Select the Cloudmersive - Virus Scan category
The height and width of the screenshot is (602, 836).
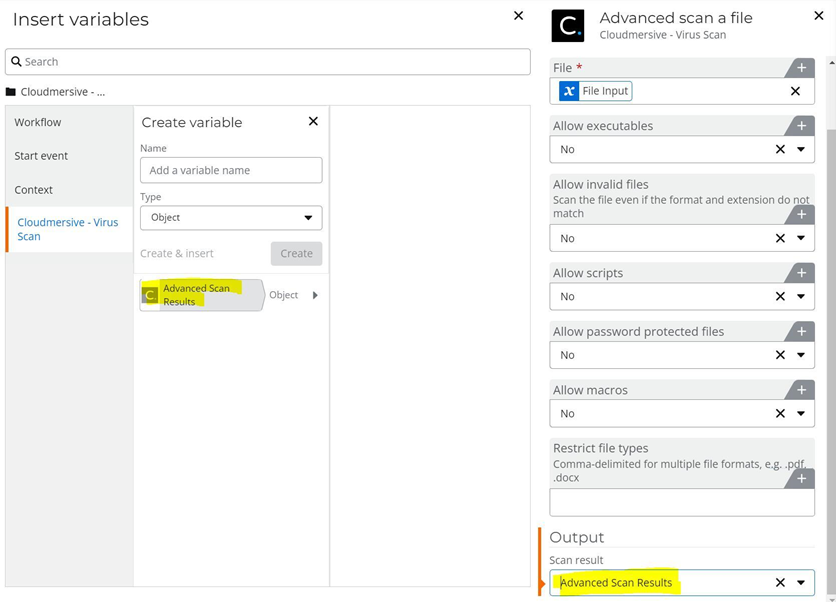pos(68,229)
